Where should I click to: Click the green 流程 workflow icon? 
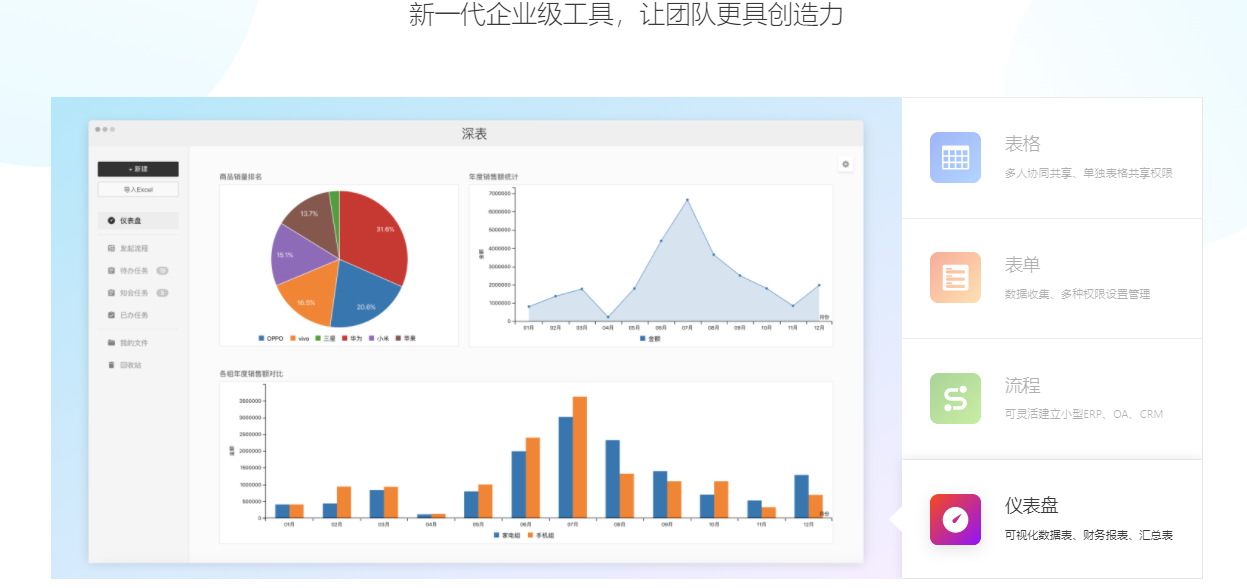click(x=955, y=398)
